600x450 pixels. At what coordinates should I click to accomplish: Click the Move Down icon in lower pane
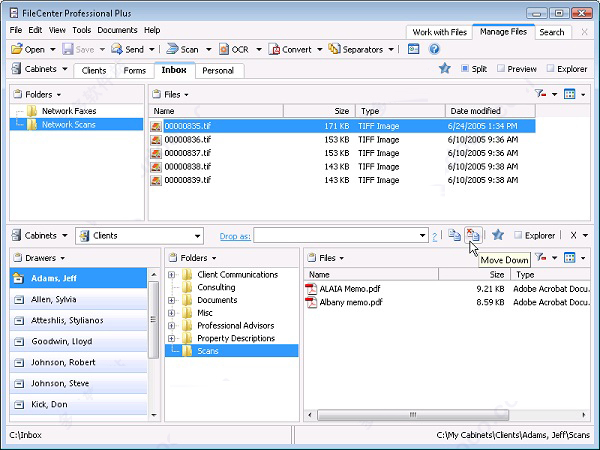click(473, 235)
